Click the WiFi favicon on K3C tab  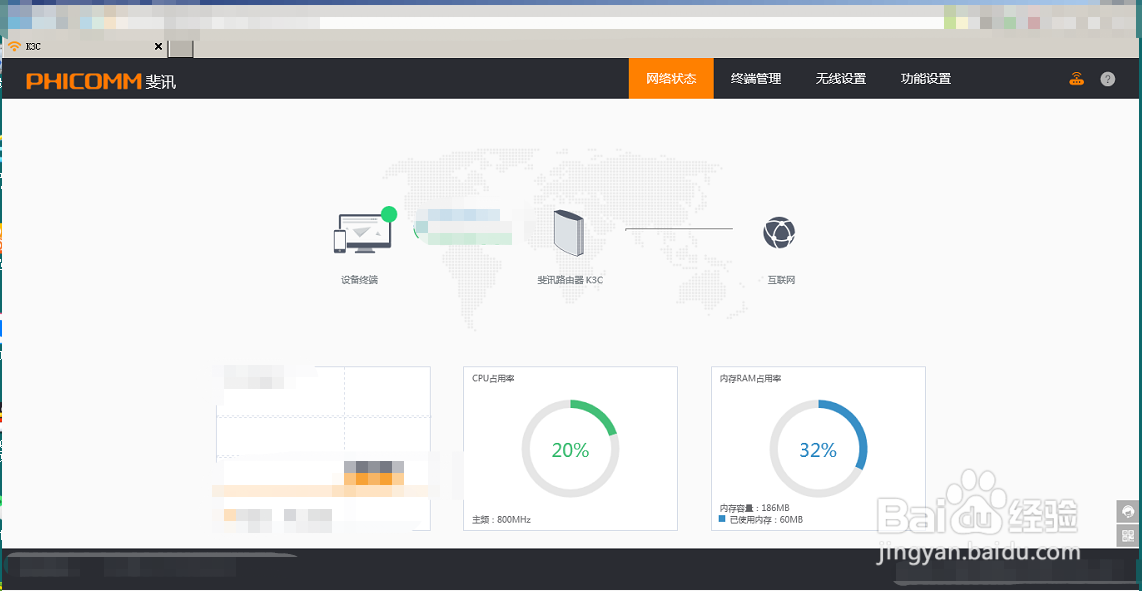(x=15, y=47)
